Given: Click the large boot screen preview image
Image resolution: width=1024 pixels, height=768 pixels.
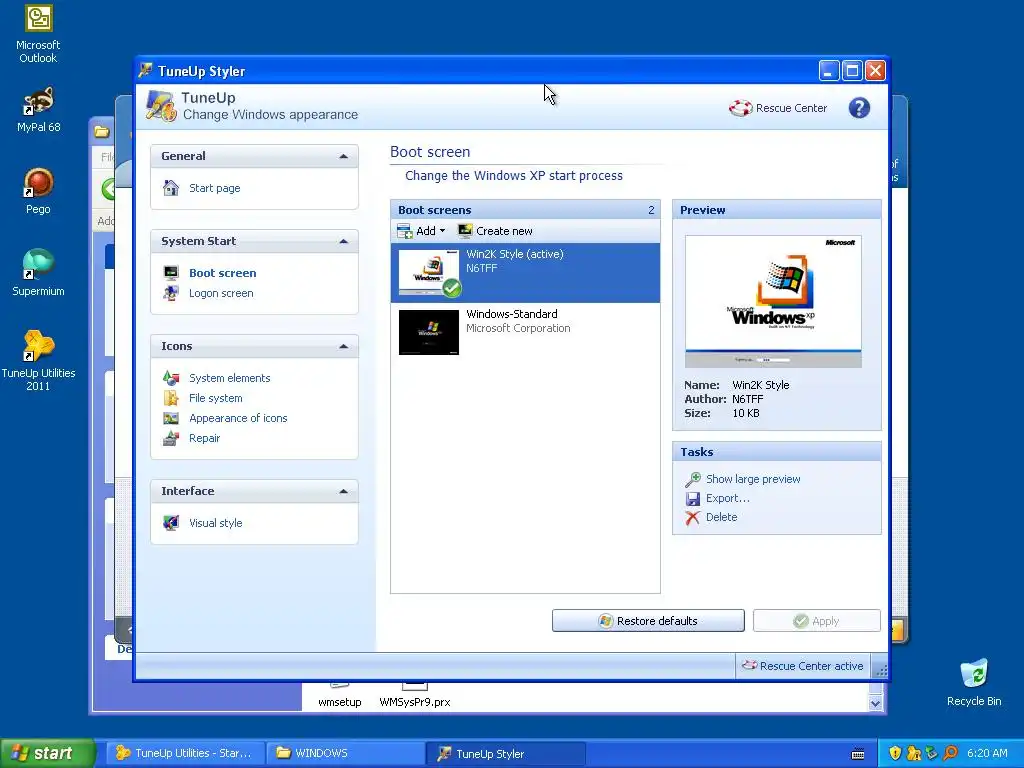Looking at the screenshot, I should click(773, 301).
